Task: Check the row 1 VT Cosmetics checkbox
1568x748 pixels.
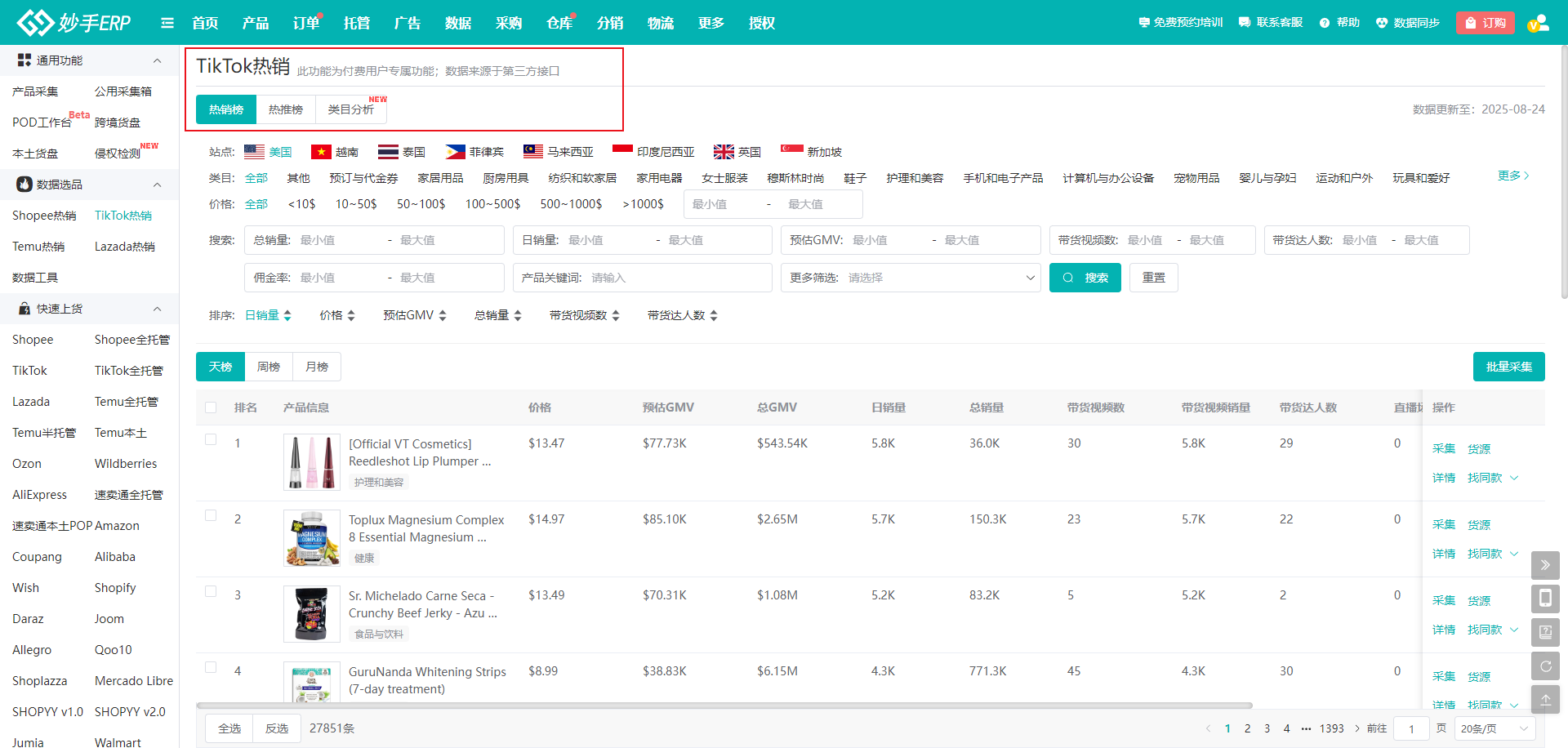Action: pos(211,439)
